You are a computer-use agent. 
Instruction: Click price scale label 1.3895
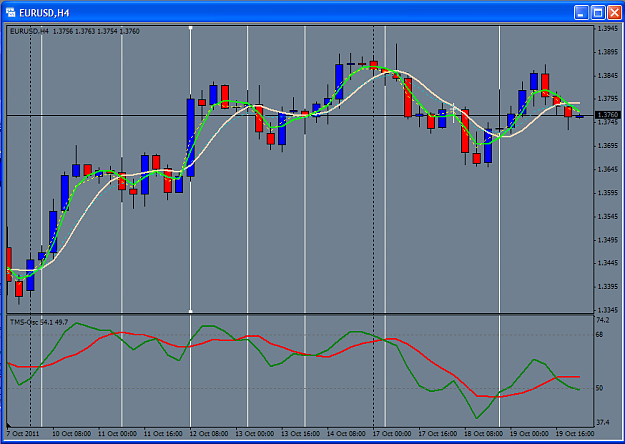pyautogui.click(x=607, y=52)
